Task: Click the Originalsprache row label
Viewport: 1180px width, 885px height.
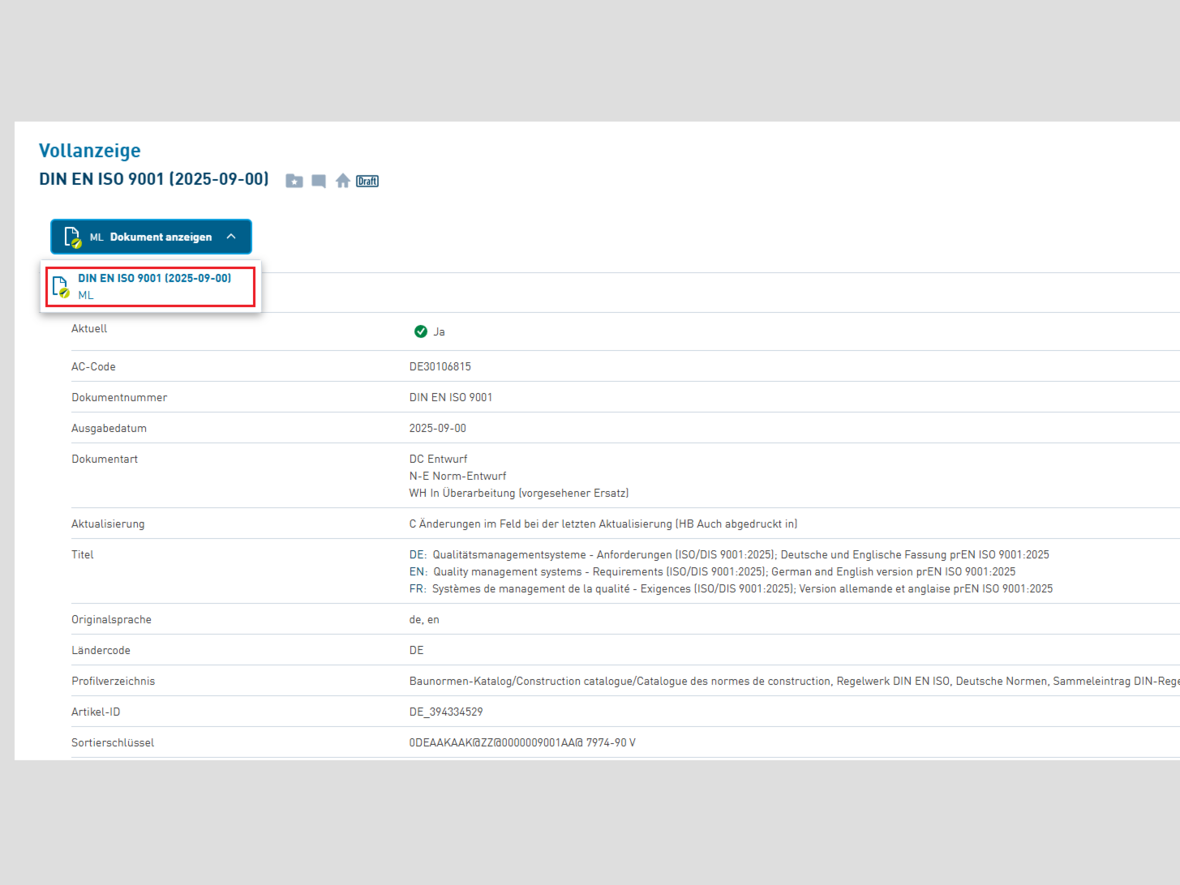Action: (111, 619)
